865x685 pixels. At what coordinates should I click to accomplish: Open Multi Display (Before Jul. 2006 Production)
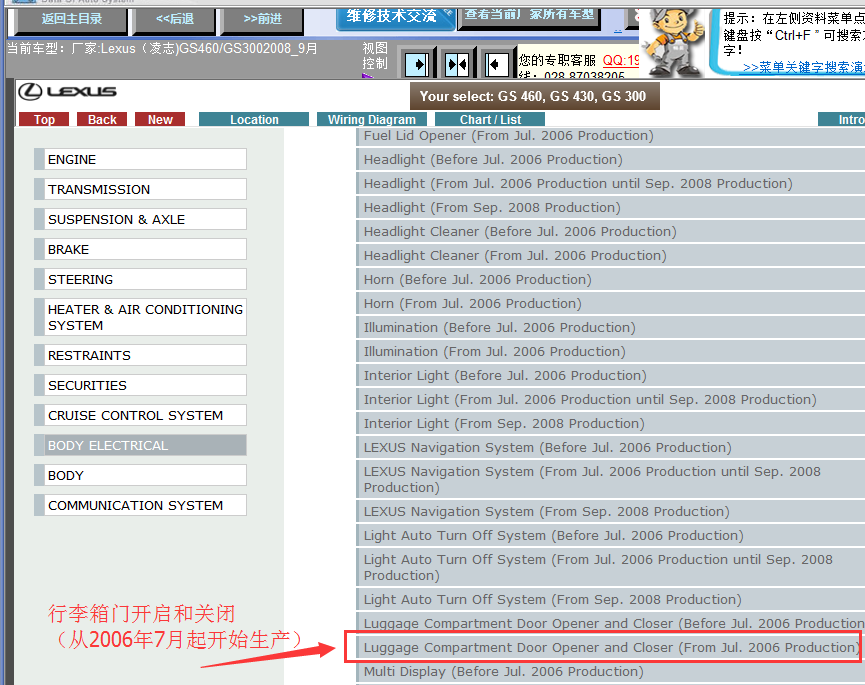[x=611, y=671]
